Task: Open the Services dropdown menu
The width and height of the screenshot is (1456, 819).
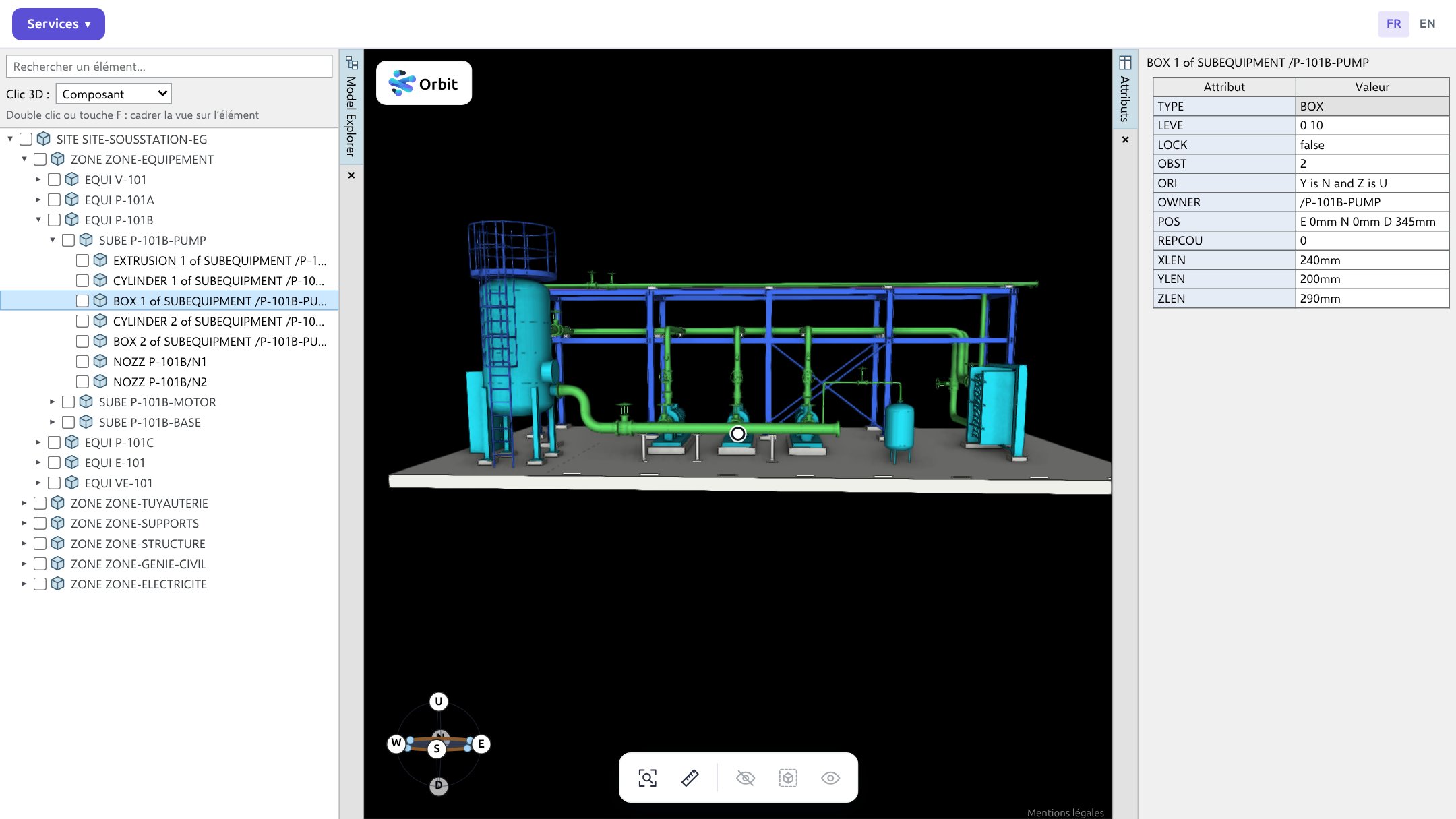Action: pos(59,24)
